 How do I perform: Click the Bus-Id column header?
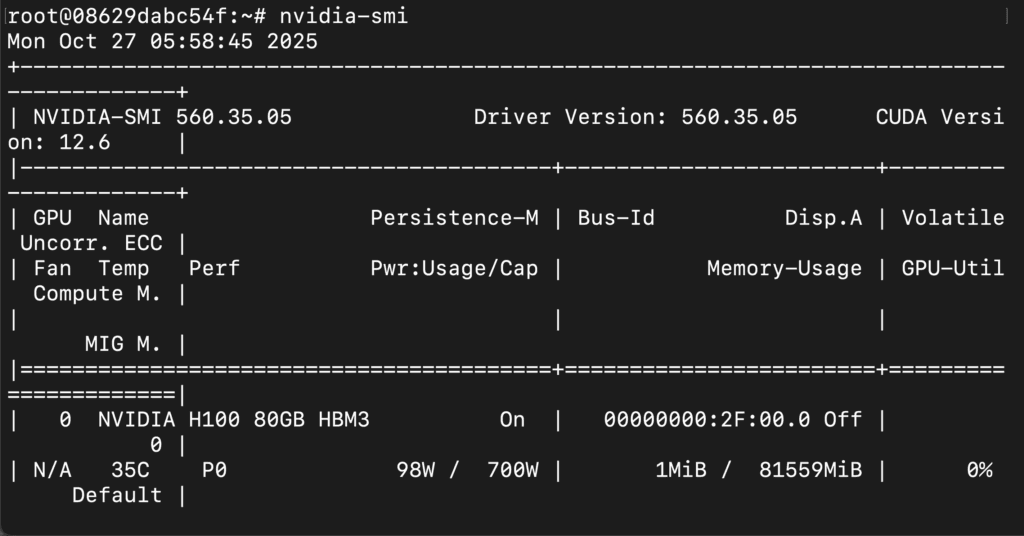616,218
